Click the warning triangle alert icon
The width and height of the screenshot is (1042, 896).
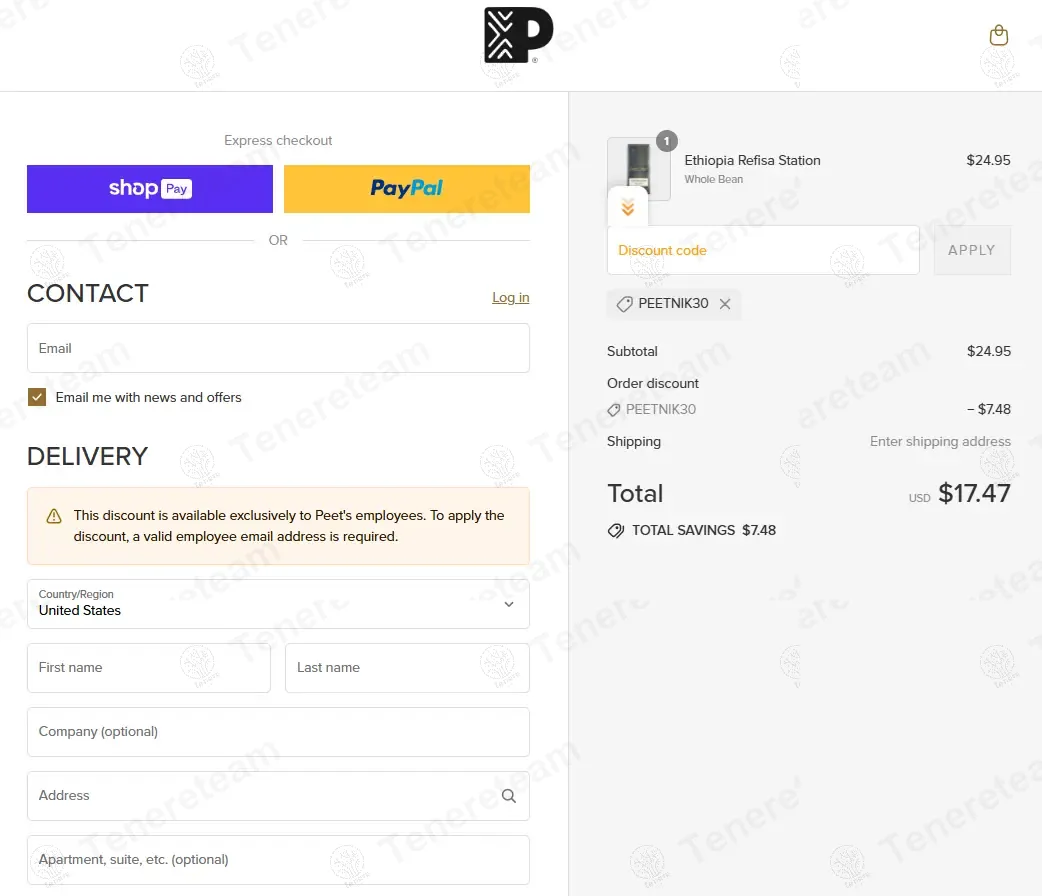pos(54,516)
